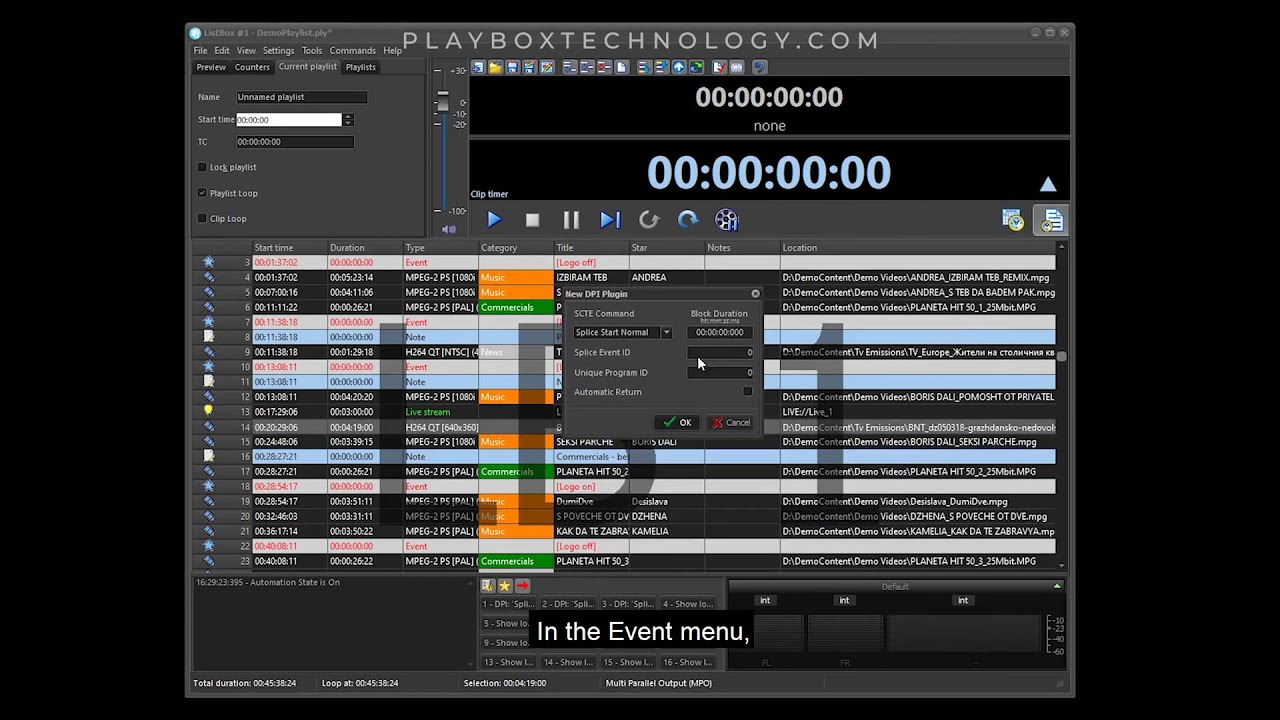Collapse the Default audio panel arrow
Viewport: 1280px width, 720px height.
(1057, 586)
